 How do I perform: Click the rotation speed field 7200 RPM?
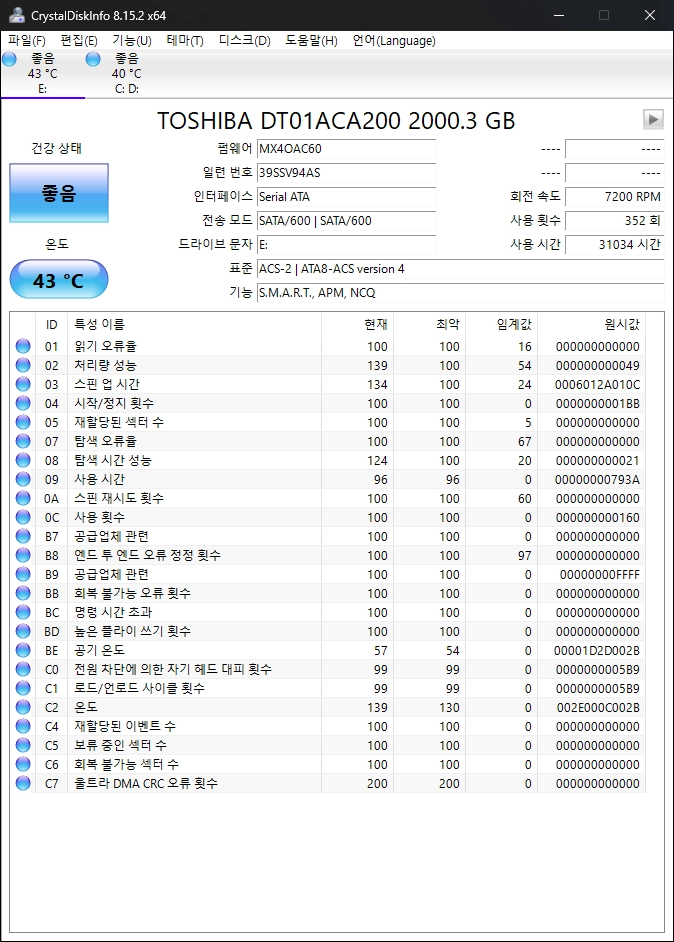pyautogui.click(x=615, y=196)
